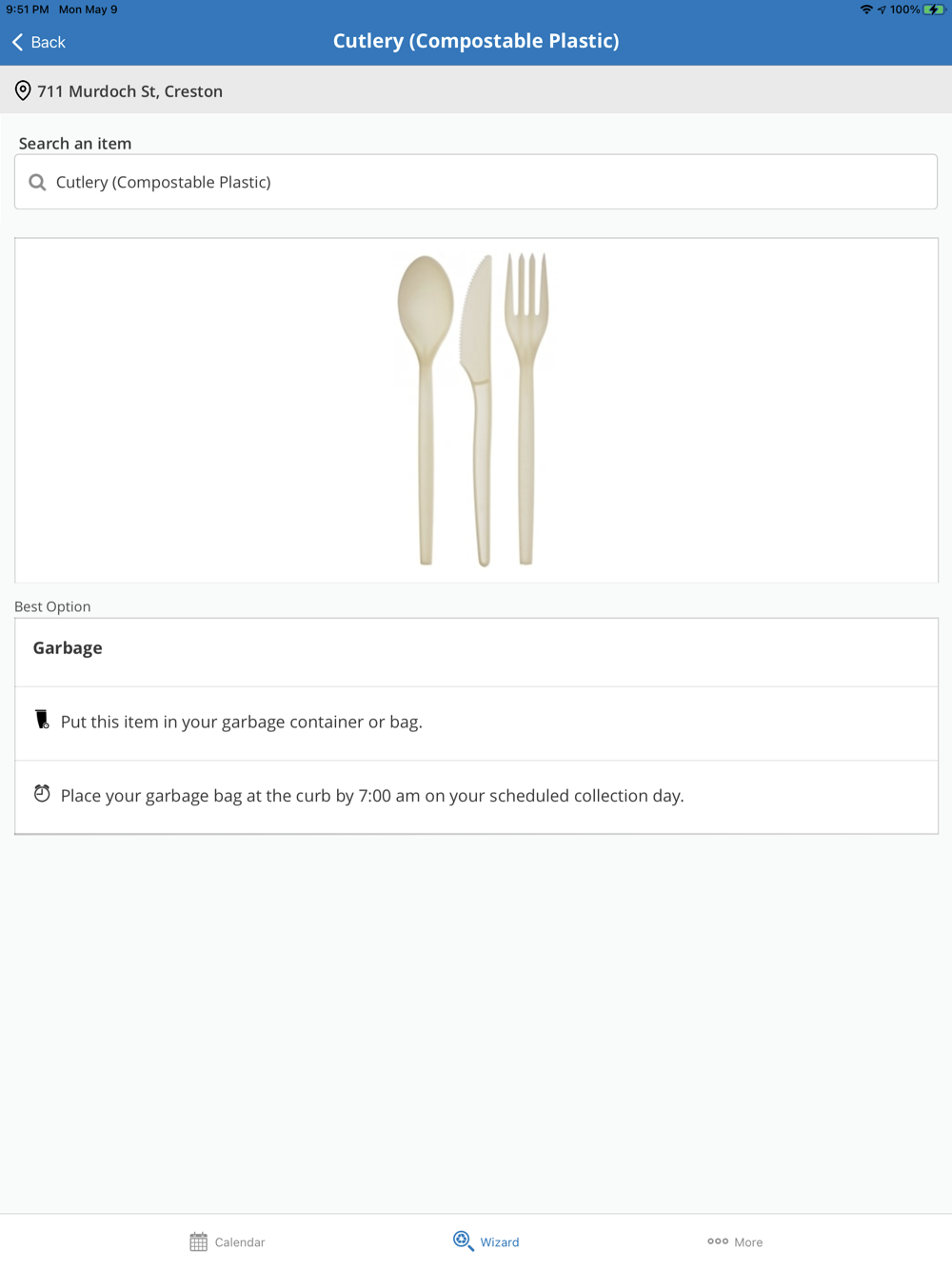Image resolution: width=952 pixels, height=1270 pixels.
Task: Tap the Wi-Fi status icon
Action: (x=865, y=10)
